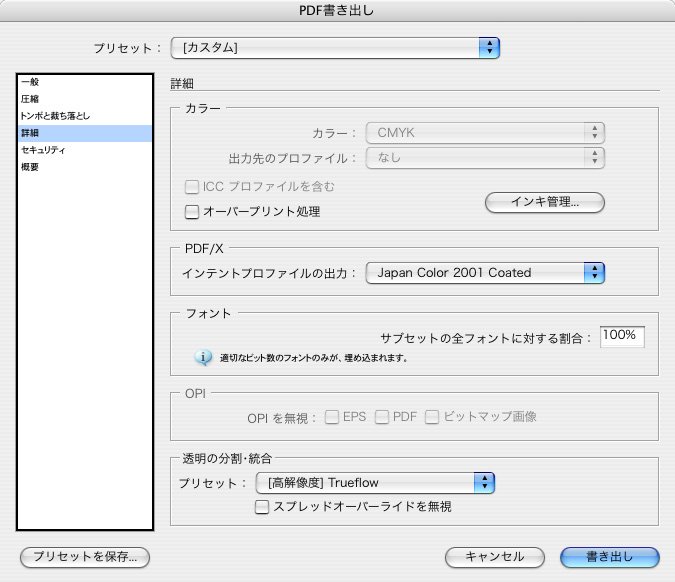The height and width of the screenshot is (582, 675).
Task: Open the Japan Color 2001 Coated dropdown
Action: click(485, 272)
